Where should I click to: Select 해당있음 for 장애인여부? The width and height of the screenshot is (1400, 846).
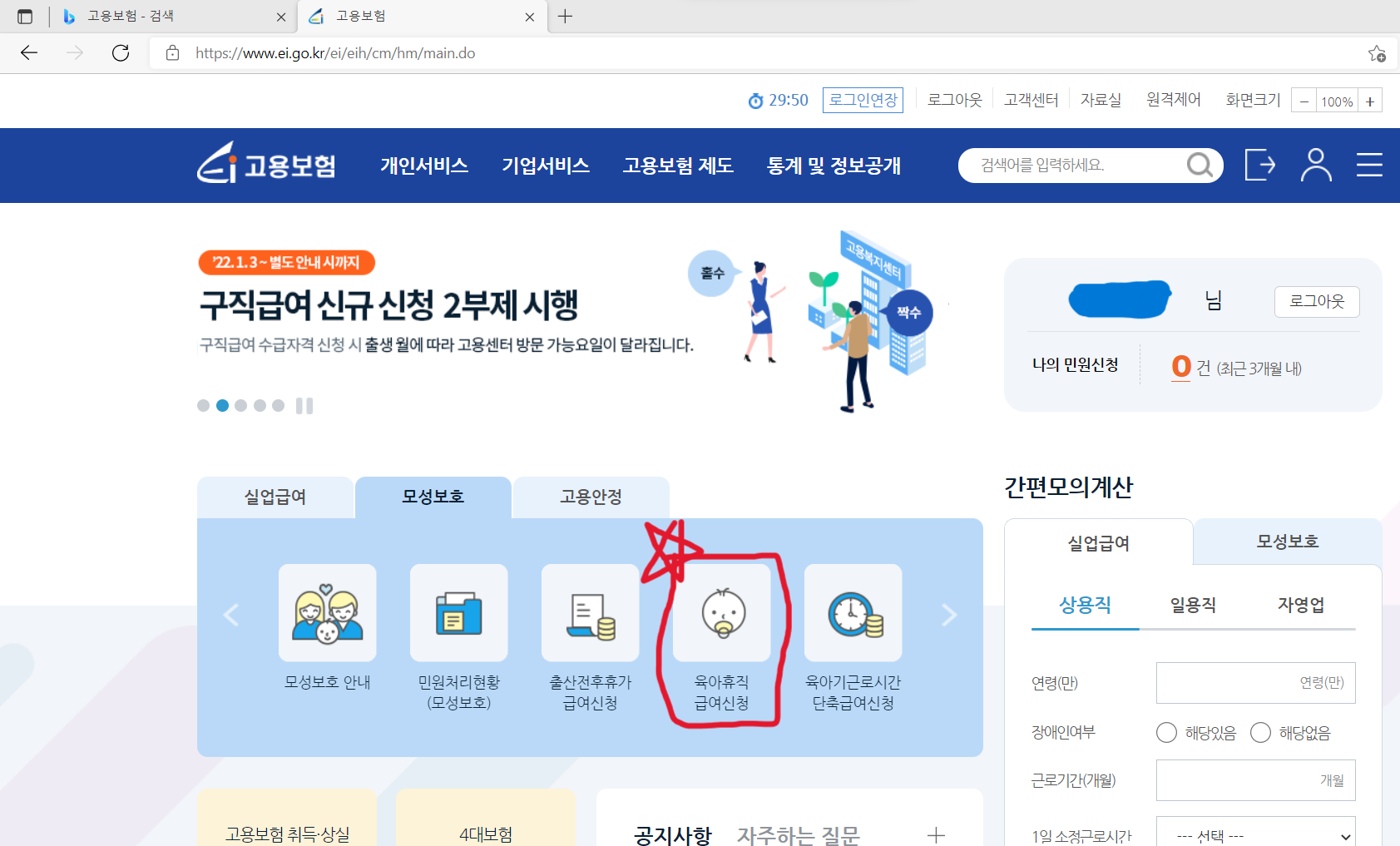[1167, 733]
